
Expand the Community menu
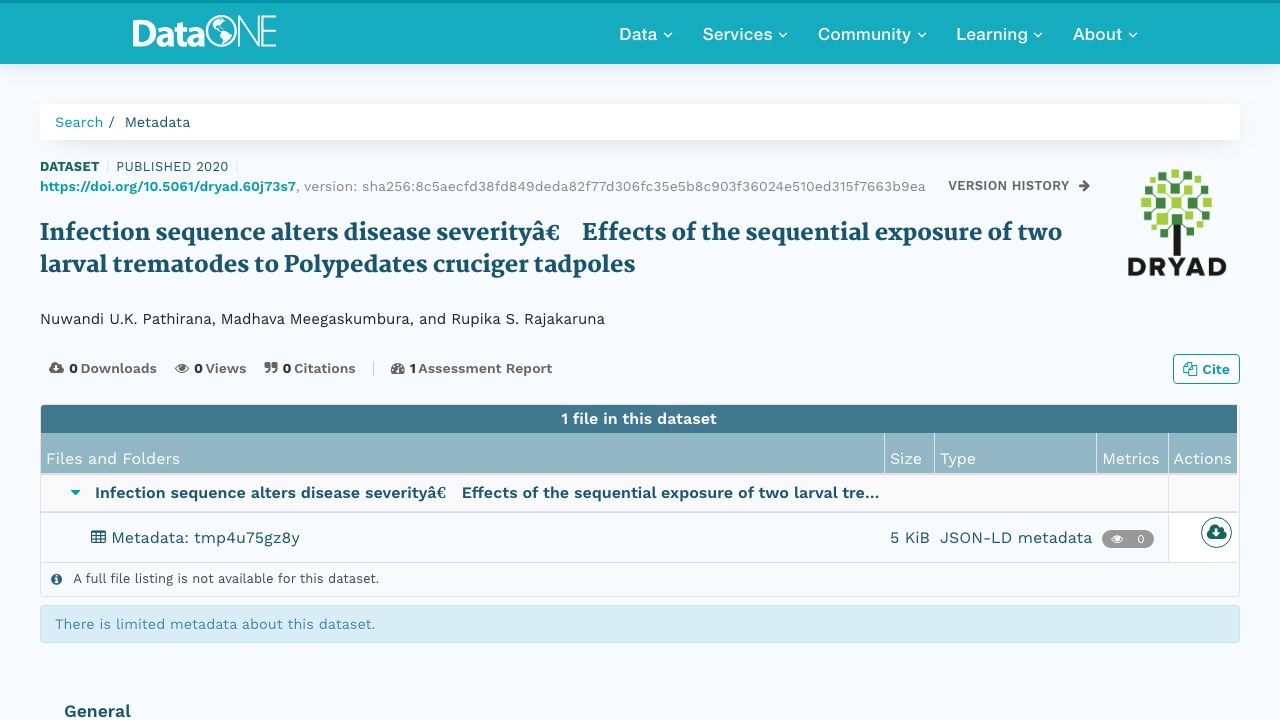coord(872,34)
